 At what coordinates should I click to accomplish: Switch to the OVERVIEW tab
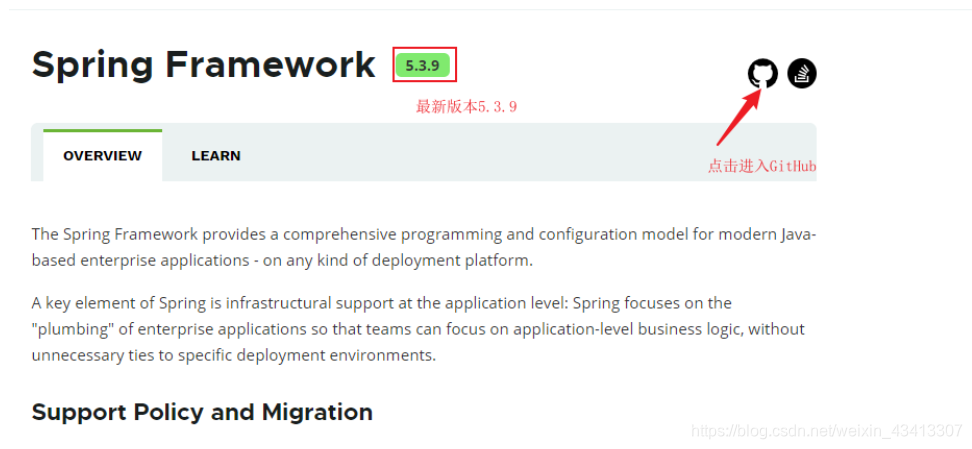[102, 156]
